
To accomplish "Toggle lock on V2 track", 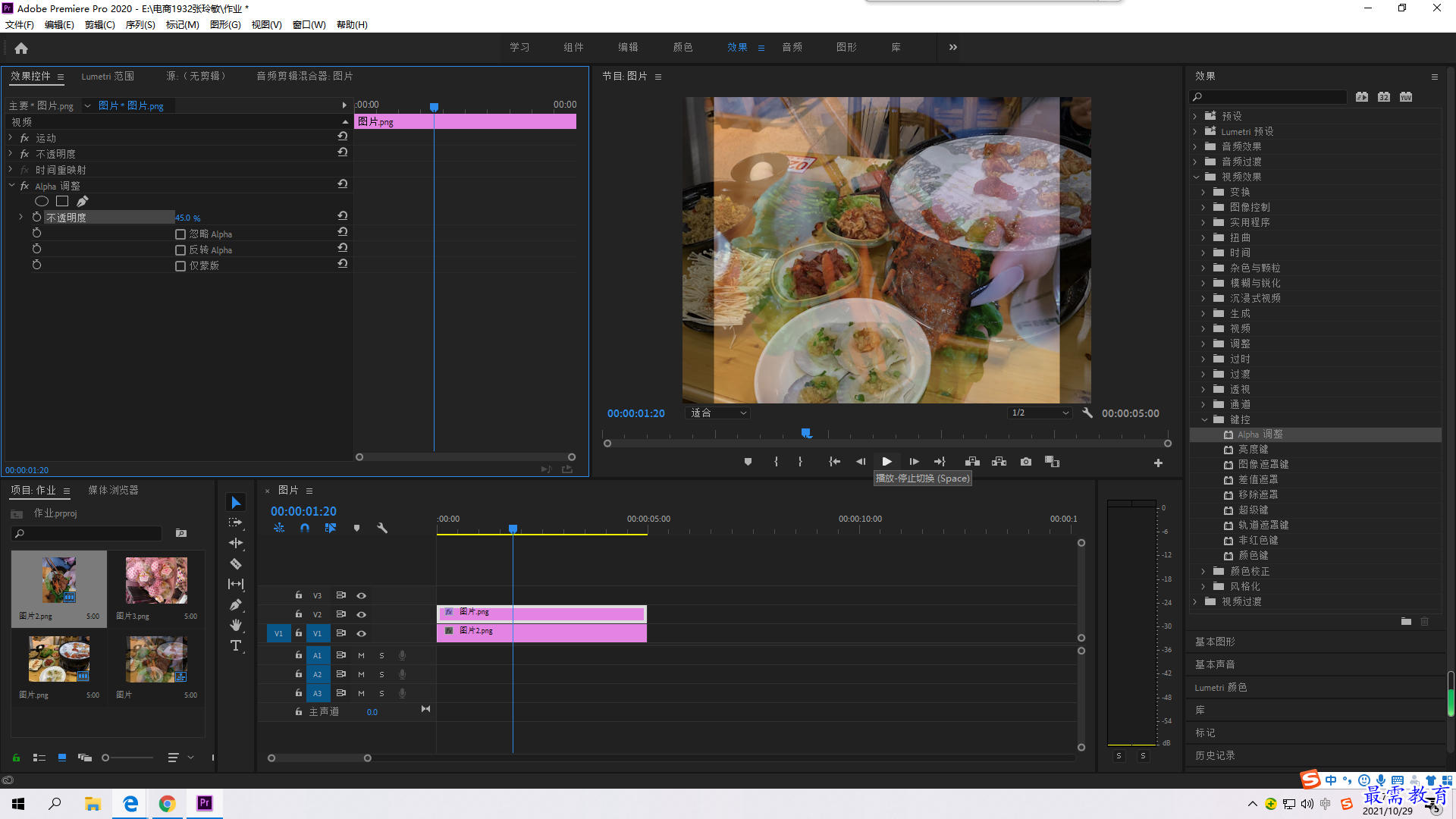I will pyautogui.click(x=299, y=614).
